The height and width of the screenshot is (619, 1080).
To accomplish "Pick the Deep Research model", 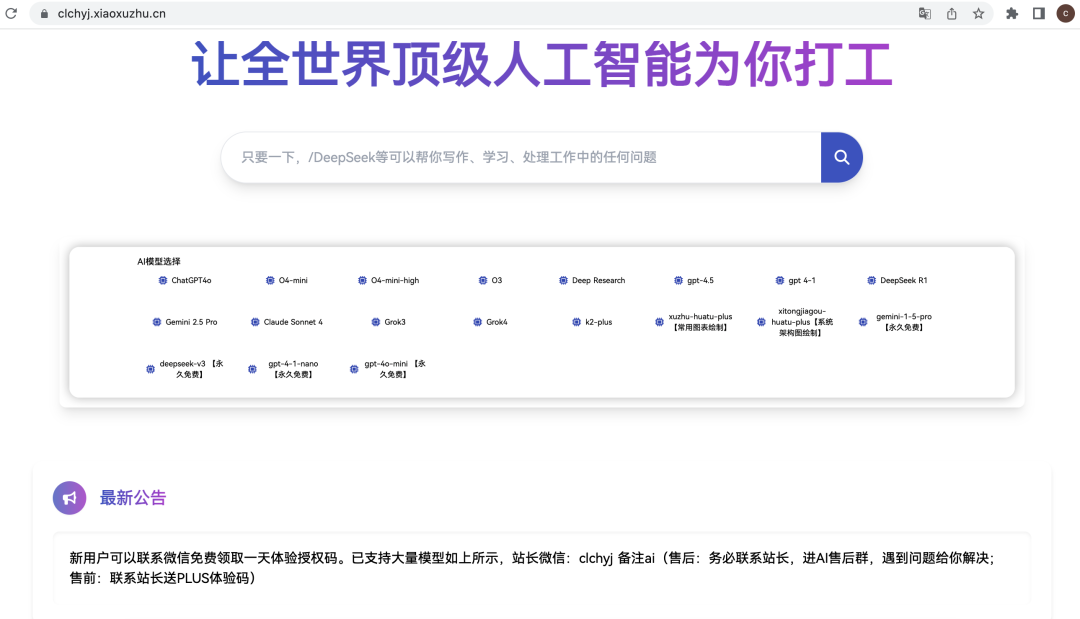I will tap(592, 280).
